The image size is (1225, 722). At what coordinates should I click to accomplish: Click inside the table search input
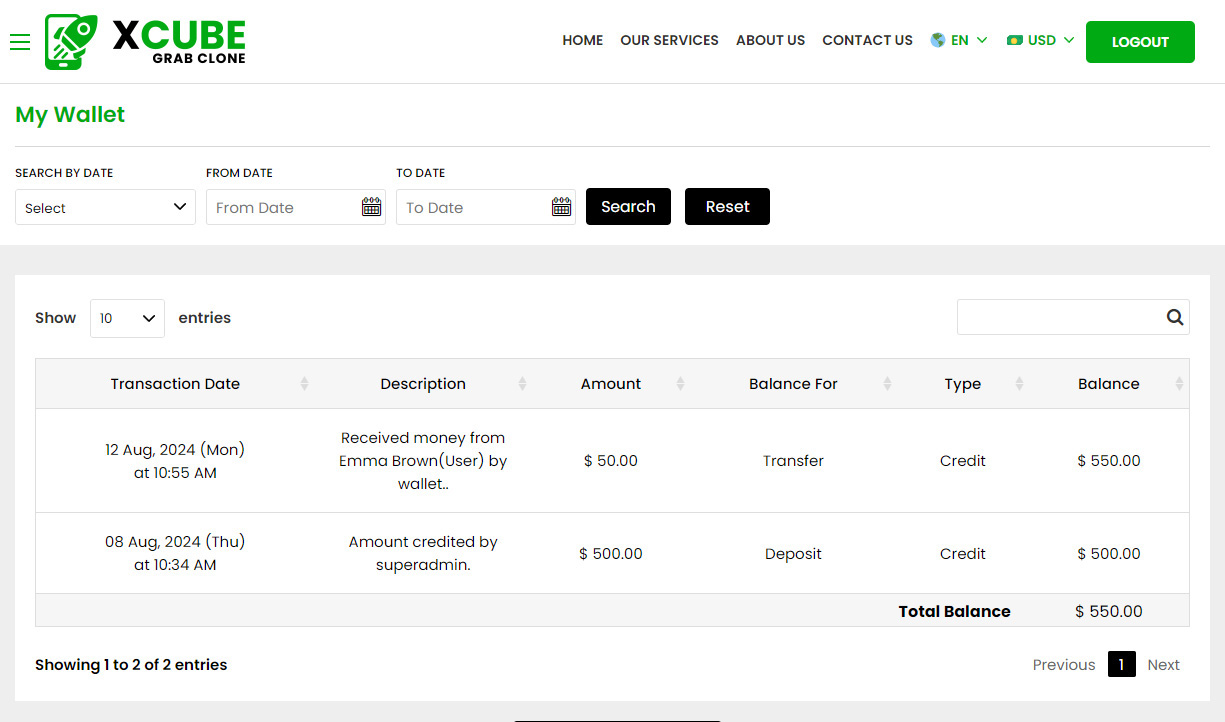[1060, 317]
